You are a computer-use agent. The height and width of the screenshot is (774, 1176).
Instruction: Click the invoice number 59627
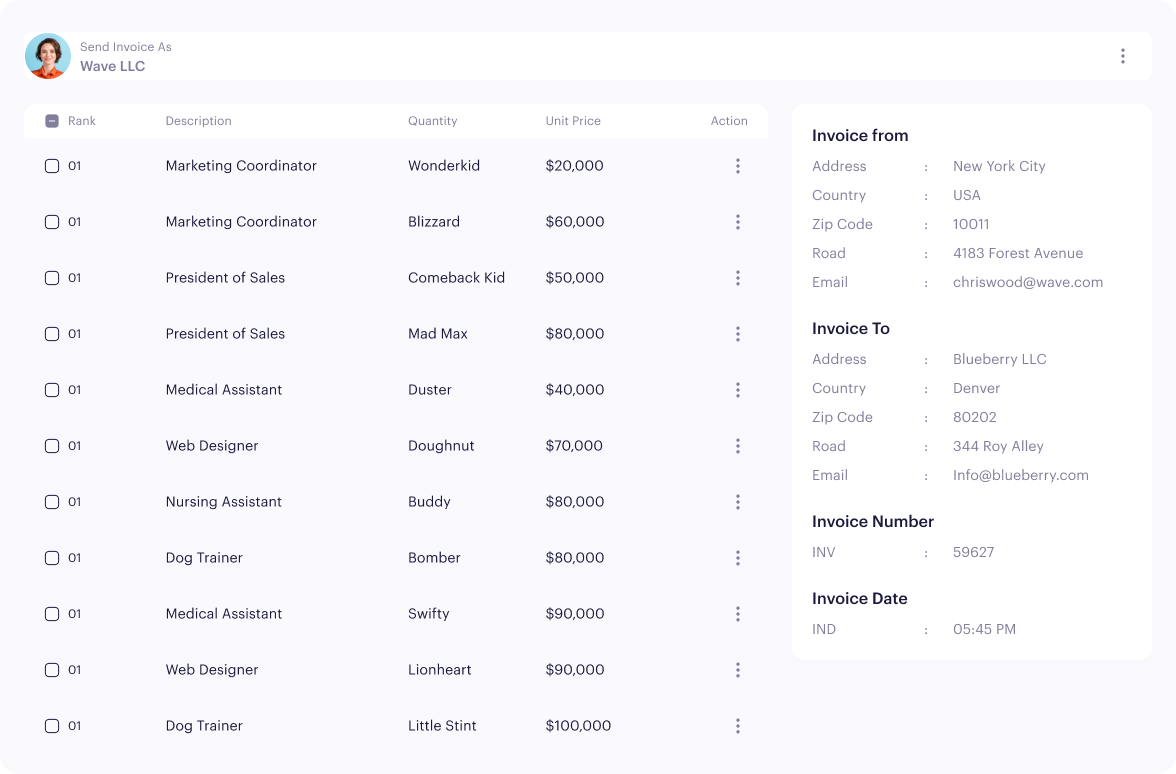click(973, 552)
